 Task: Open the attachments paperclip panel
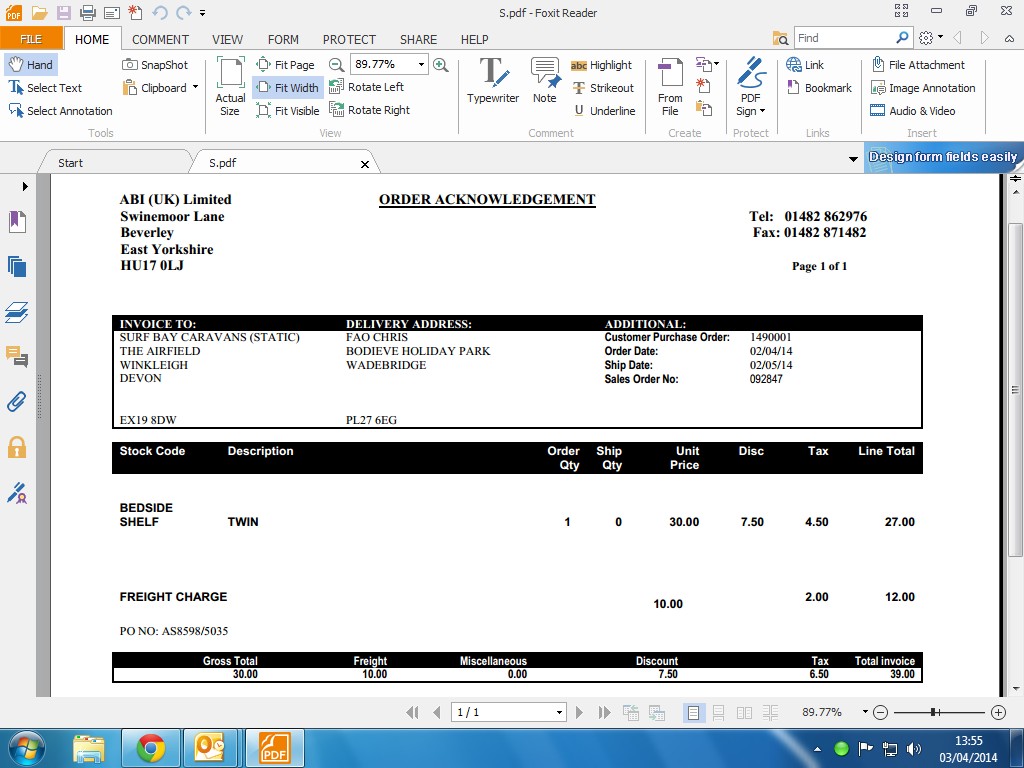click(17, 402)
